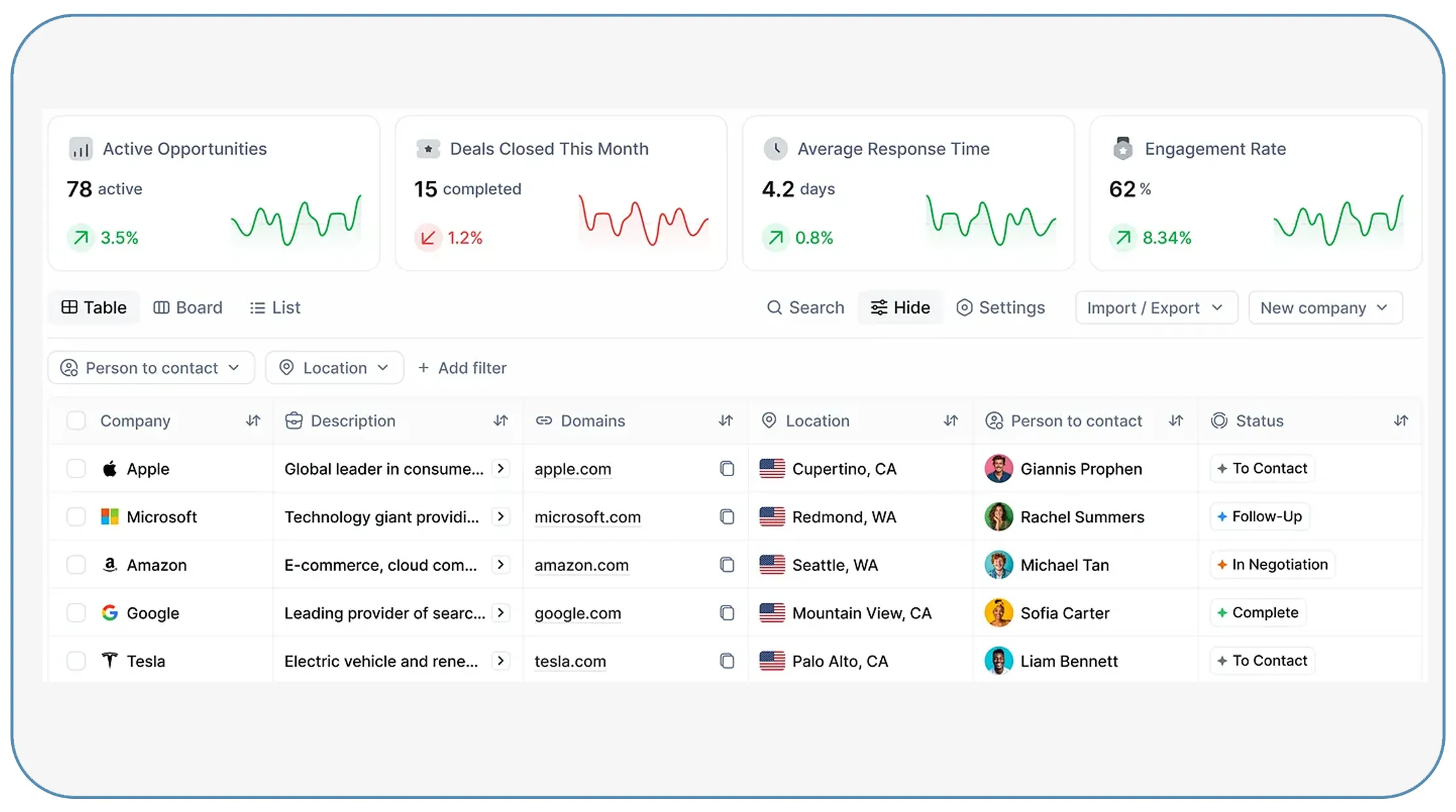Viewport: 1456px width, 812px height.
Task: Click Apple's To Contact status badge
Action: point(1262,468)
